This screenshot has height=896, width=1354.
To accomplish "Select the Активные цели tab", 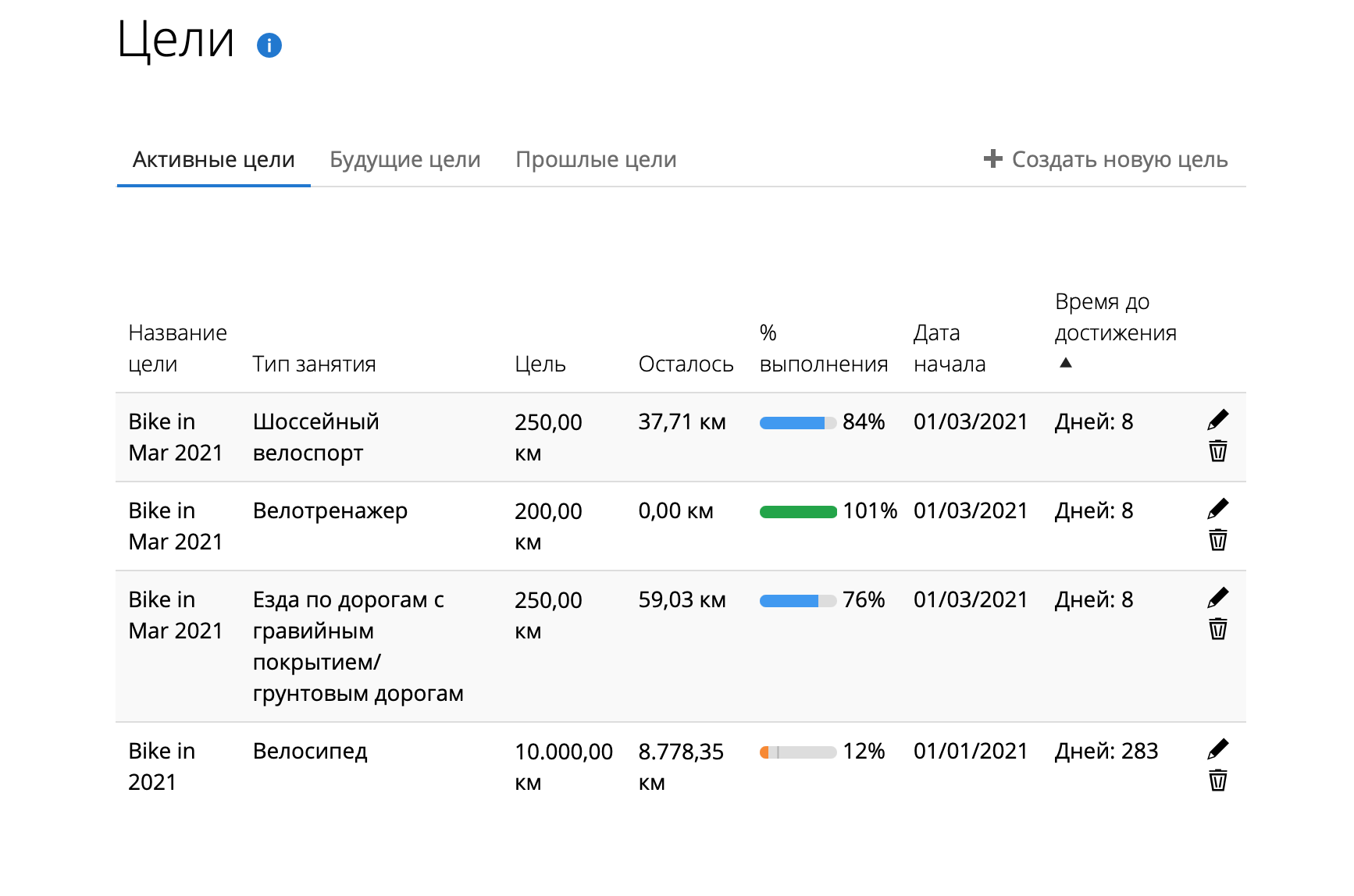I will click(213, 160).
